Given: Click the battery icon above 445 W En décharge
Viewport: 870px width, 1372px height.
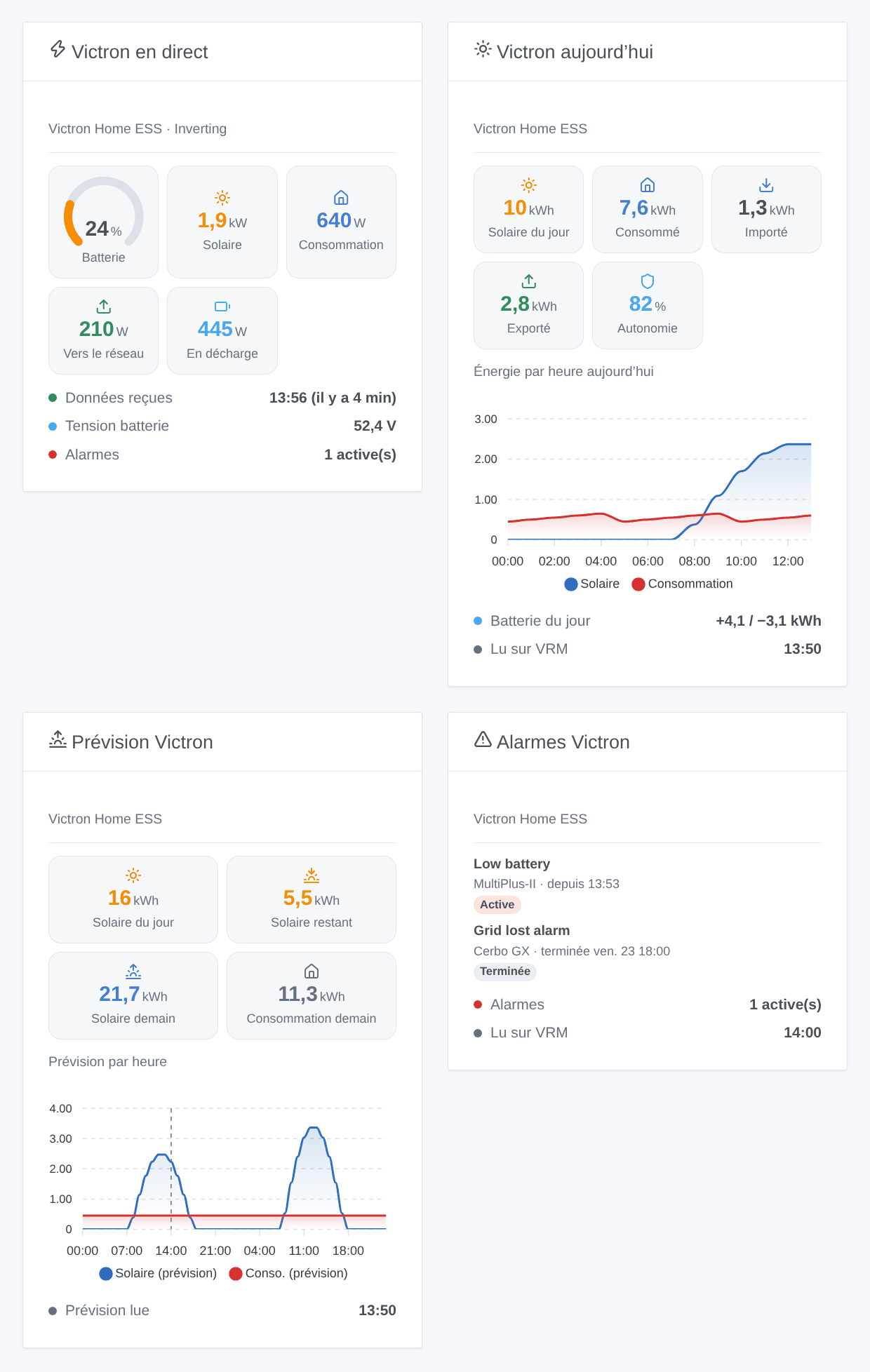Looking at the screenshot, I should (x=222, y=307).
